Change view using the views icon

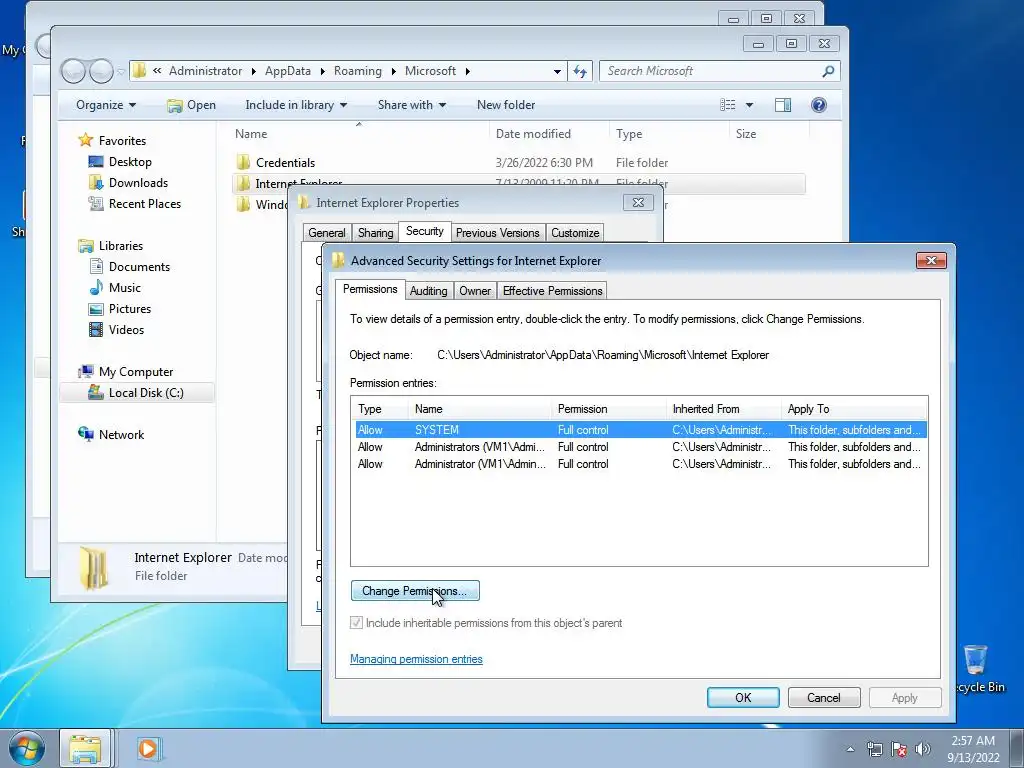(728, 105)
